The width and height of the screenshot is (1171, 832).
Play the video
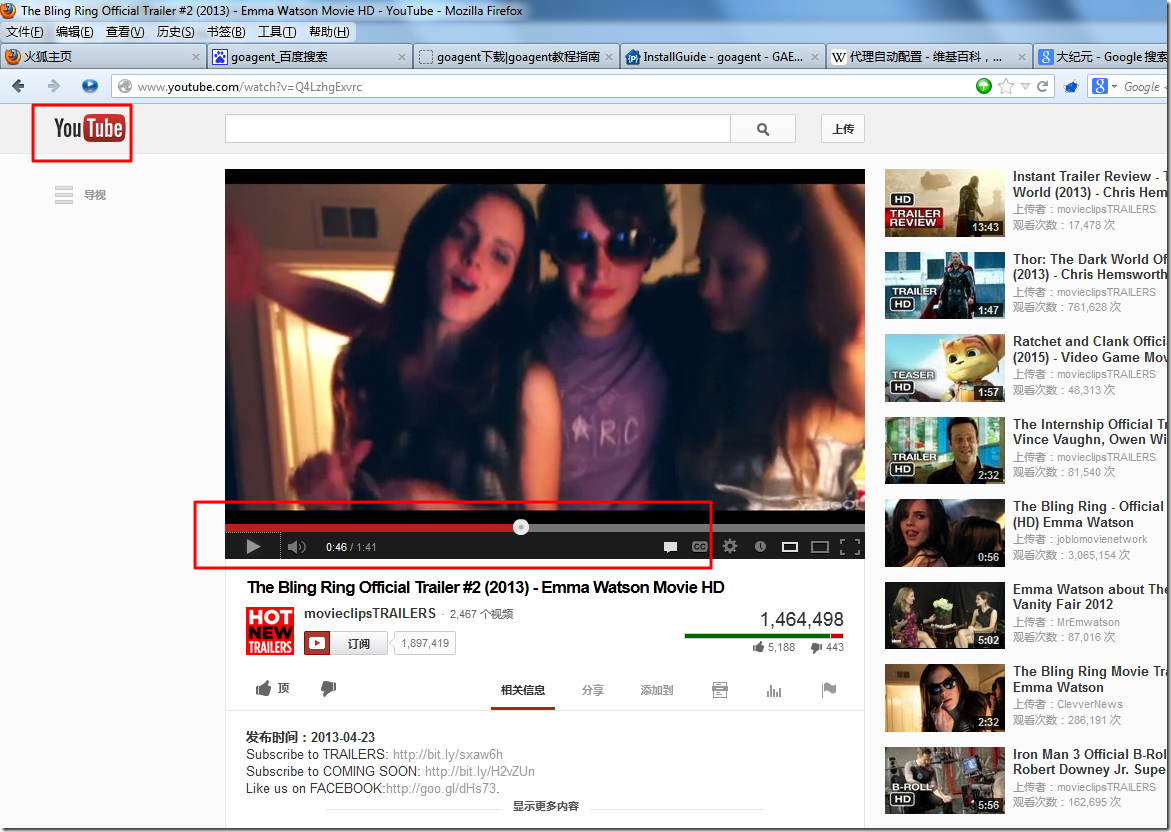[x=253, y=547]
